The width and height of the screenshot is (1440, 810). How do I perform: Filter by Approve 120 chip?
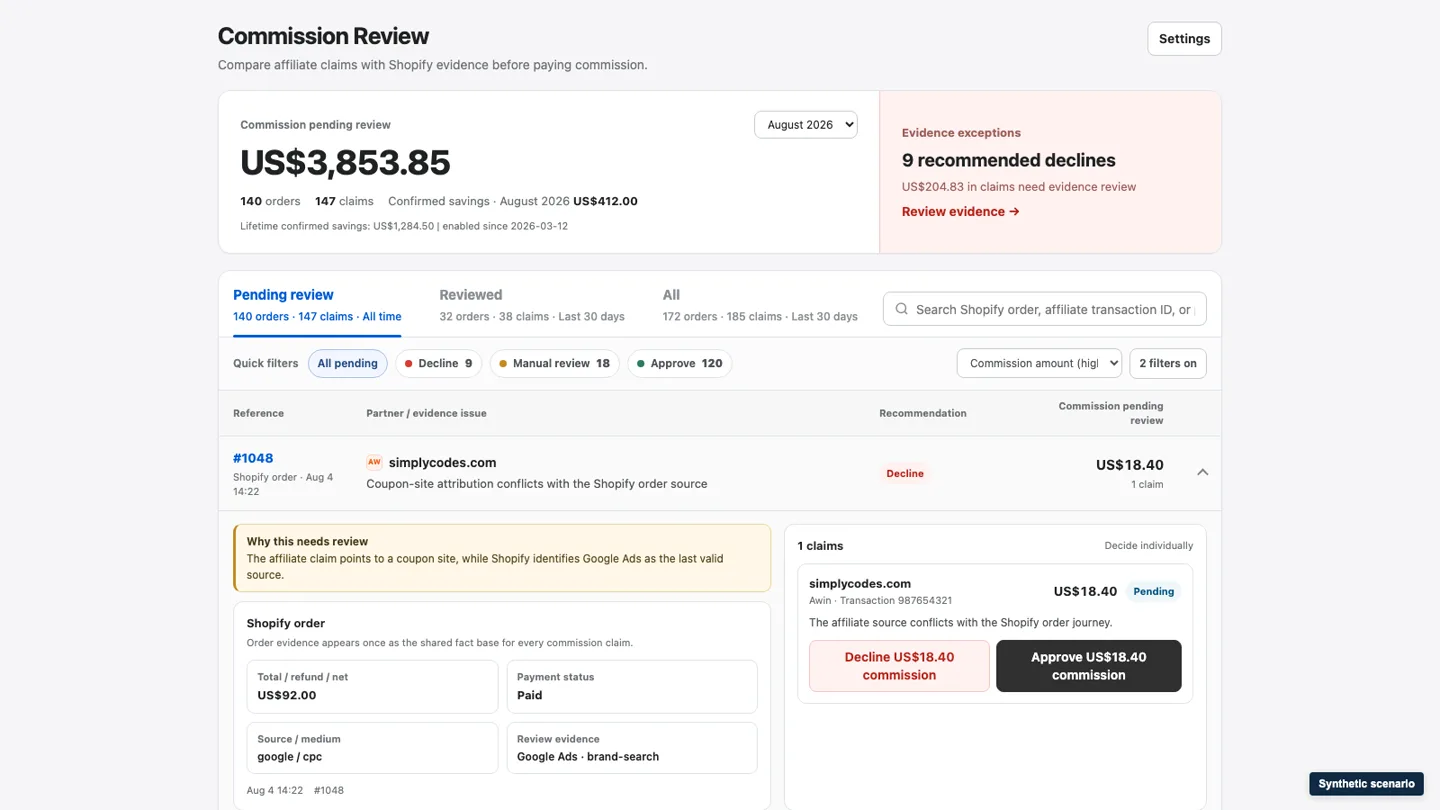pyautogui.click(x=680, y=363)
